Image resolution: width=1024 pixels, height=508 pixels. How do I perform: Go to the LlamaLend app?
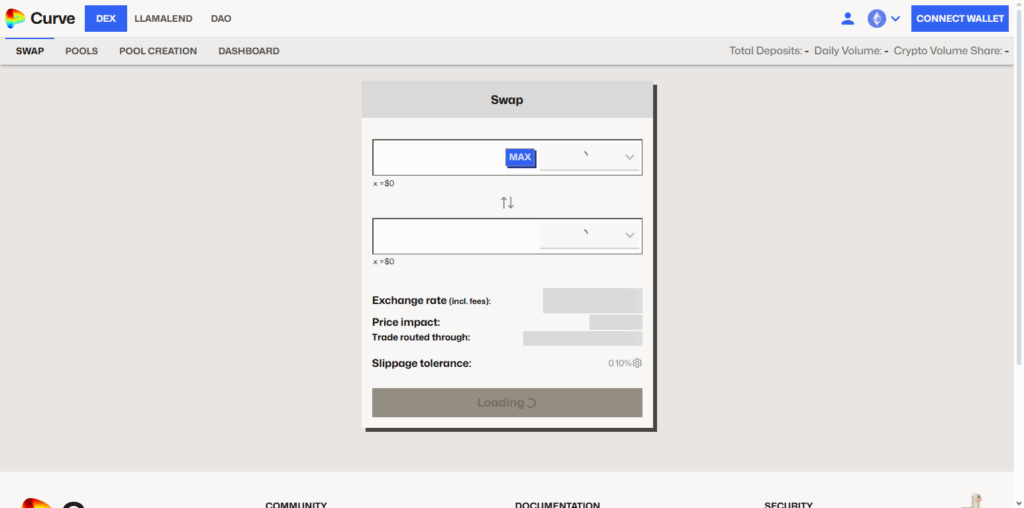pyautogui.click(x=164, y=18)
